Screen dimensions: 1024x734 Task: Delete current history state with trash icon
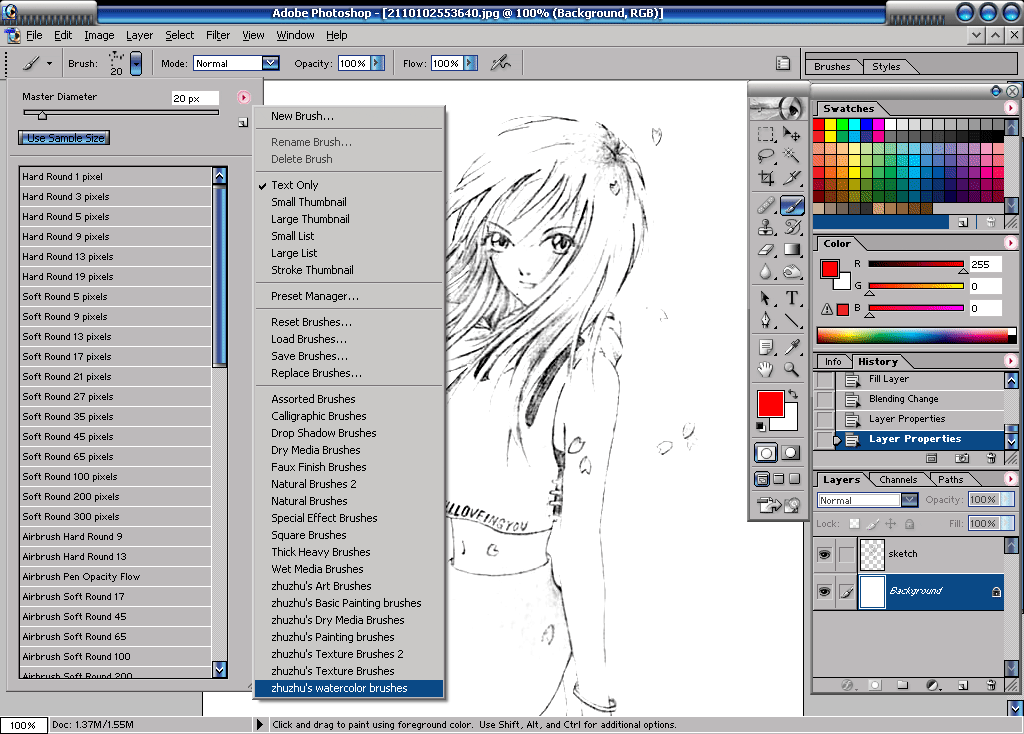(991, 458)
